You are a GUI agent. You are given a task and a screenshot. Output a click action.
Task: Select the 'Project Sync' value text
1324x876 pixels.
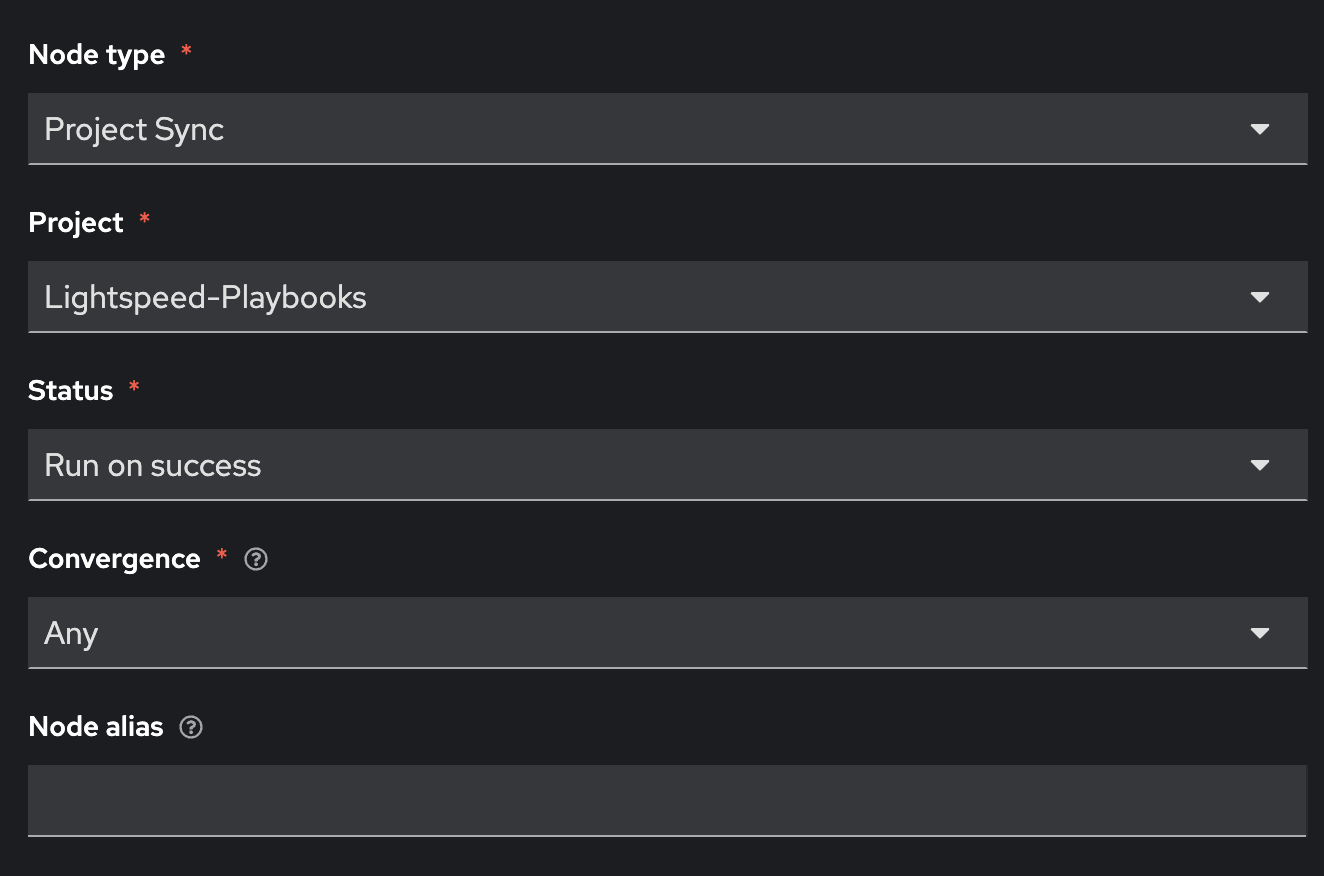coord(134,130)
